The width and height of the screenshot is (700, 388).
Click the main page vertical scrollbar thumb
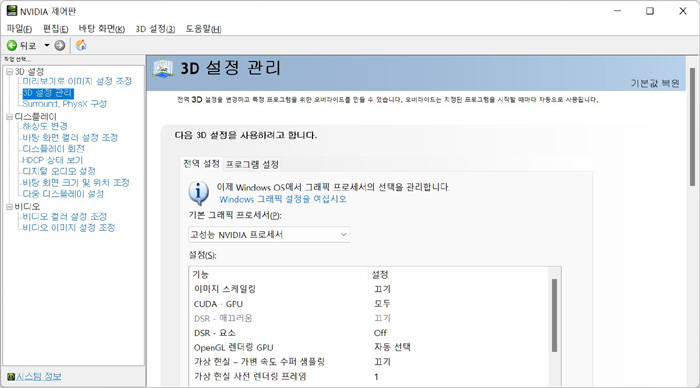pyautogui.click(x=692, y=126)
